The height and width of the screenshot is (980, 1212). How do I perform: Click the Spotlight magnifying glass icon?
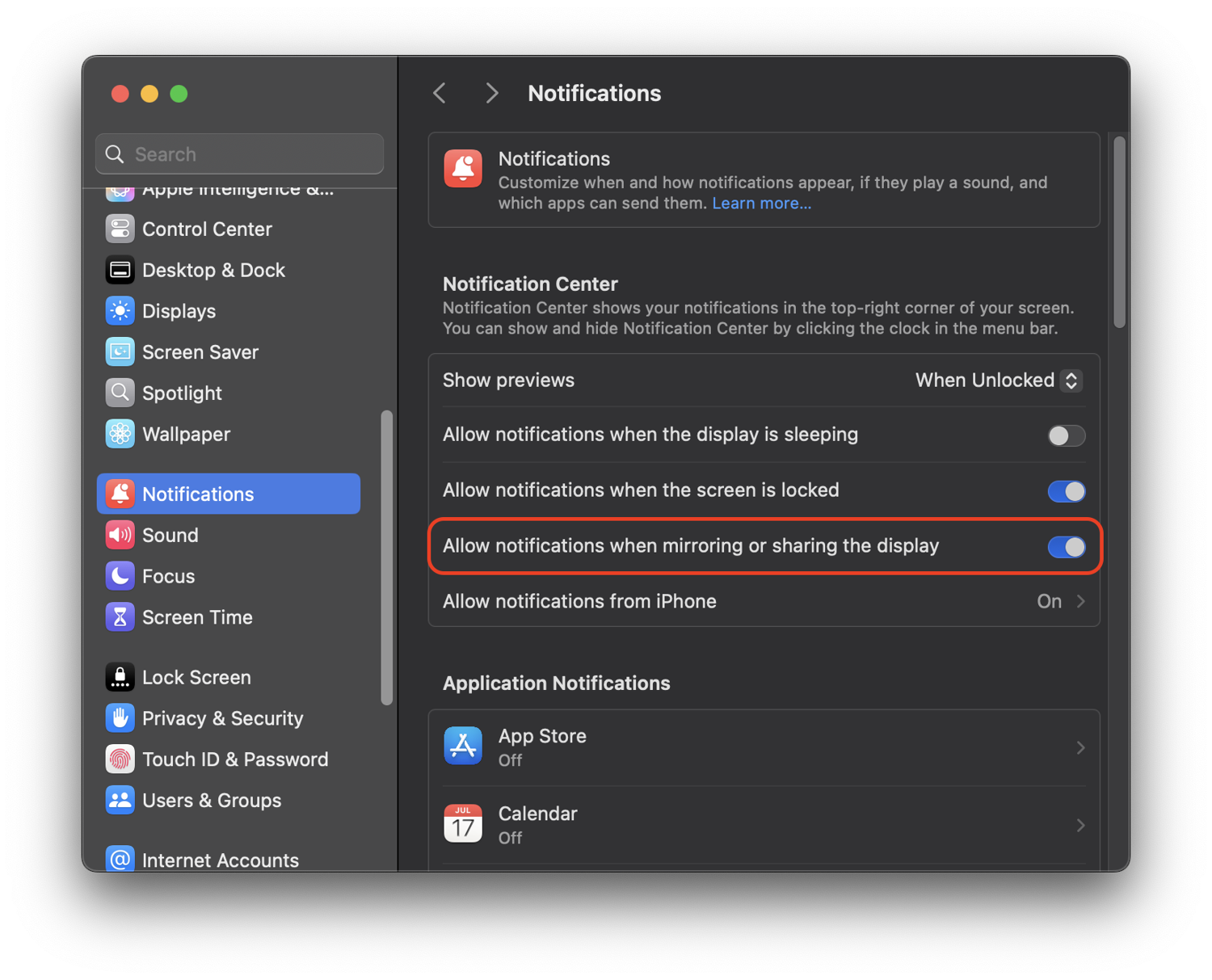[120, 393]
